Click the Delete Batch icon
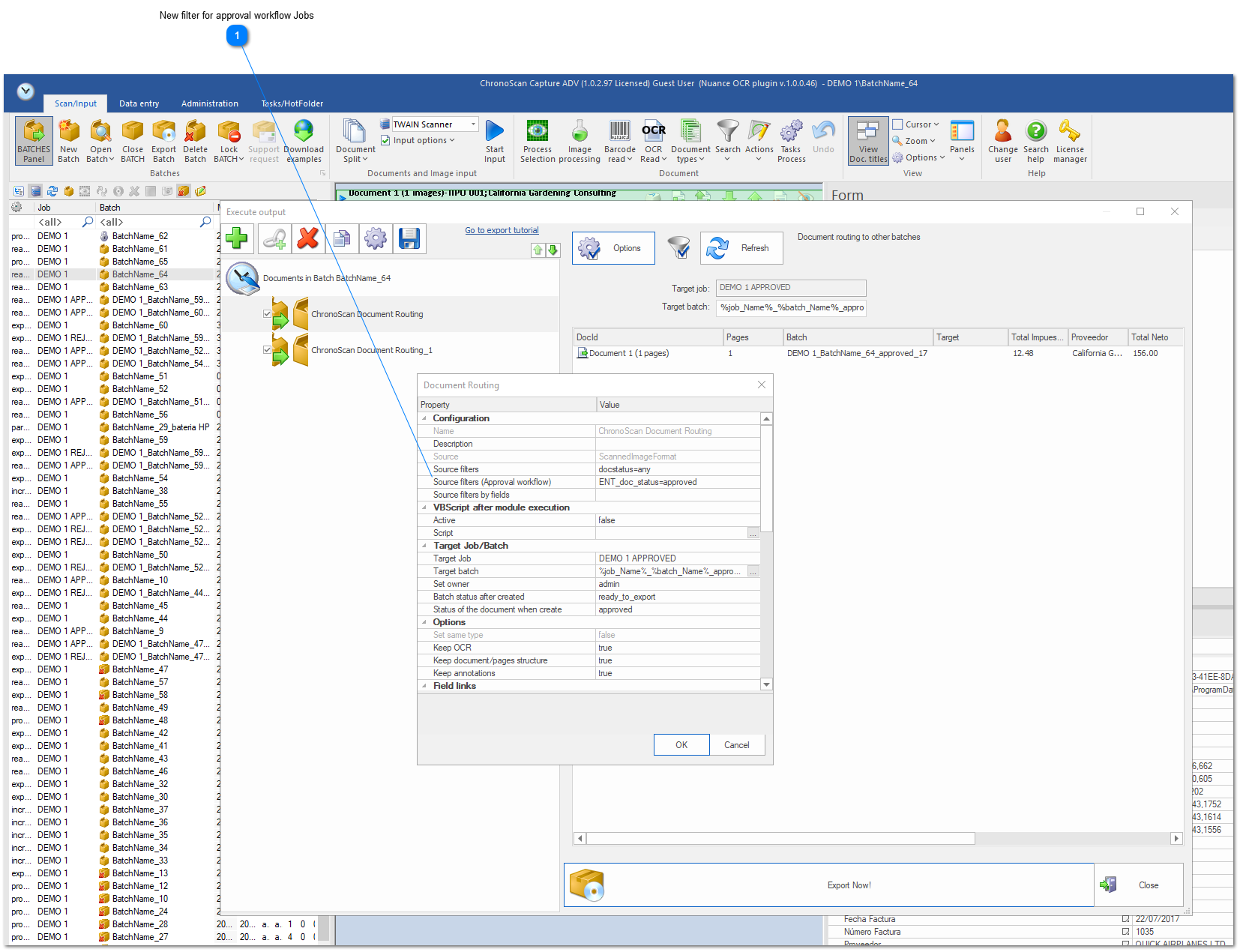1240x952 pixels. pyautogui.click(x=195, y=141)
